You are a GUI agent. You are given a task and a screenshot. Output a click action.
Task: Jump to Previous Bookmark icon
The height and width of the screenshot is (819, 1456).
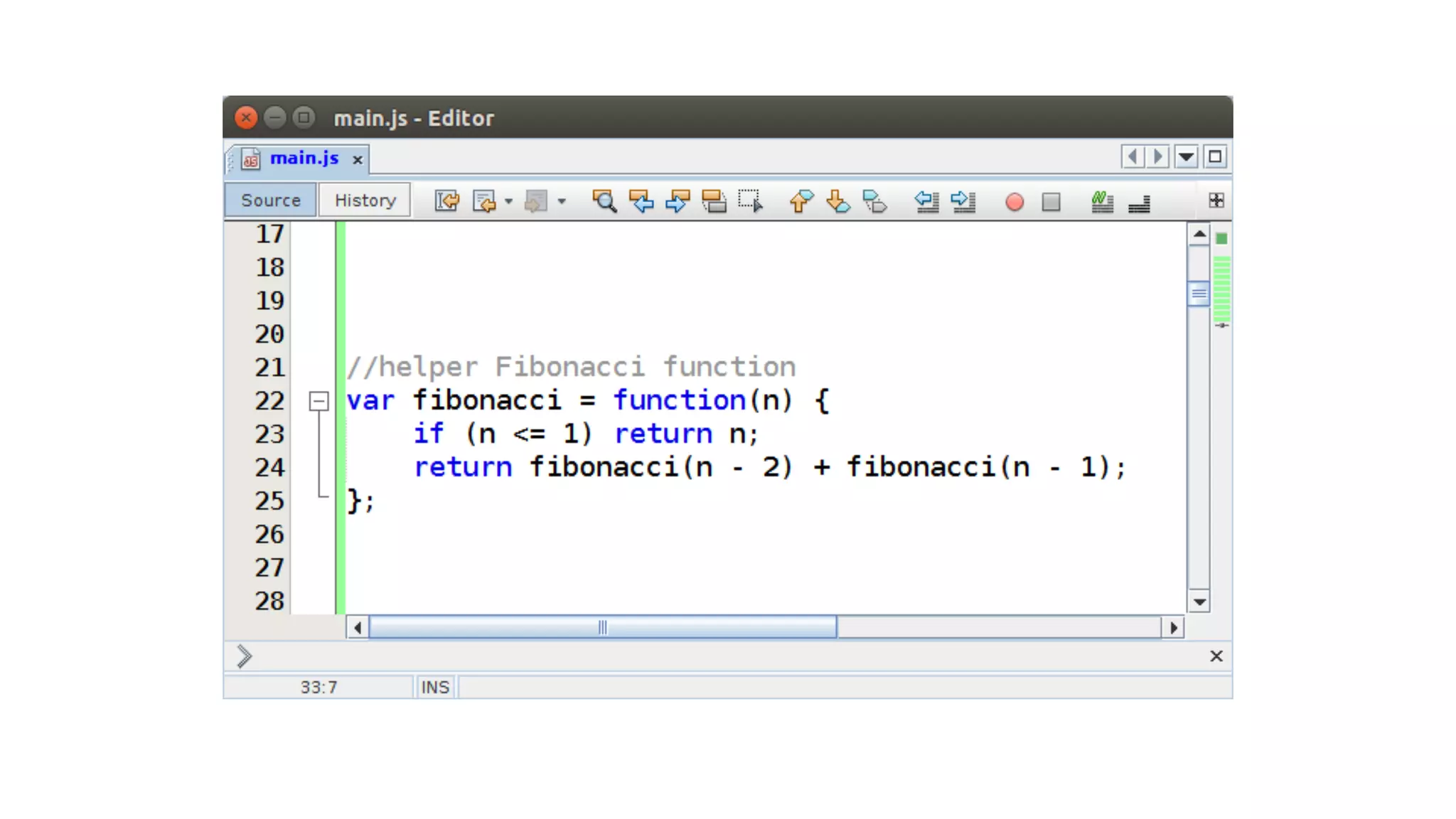[x=801, y=201]
